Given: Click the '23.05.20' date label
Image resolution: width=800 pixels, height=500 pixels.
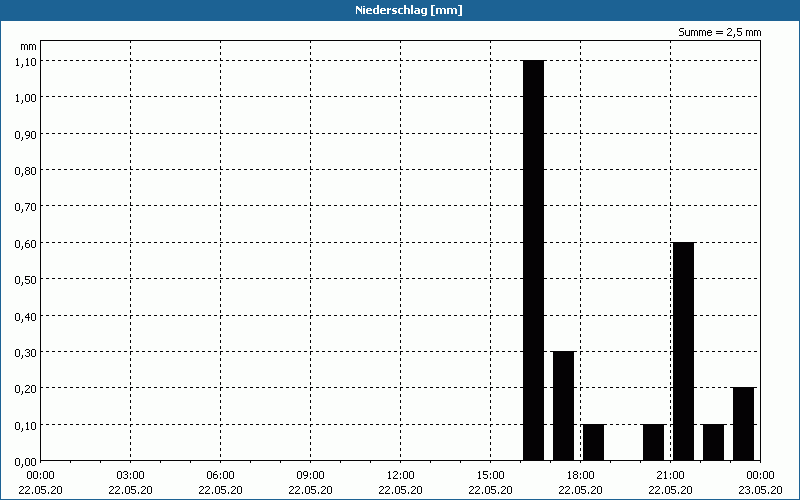Looking at the screenshot, I should [x=760, y=490].
